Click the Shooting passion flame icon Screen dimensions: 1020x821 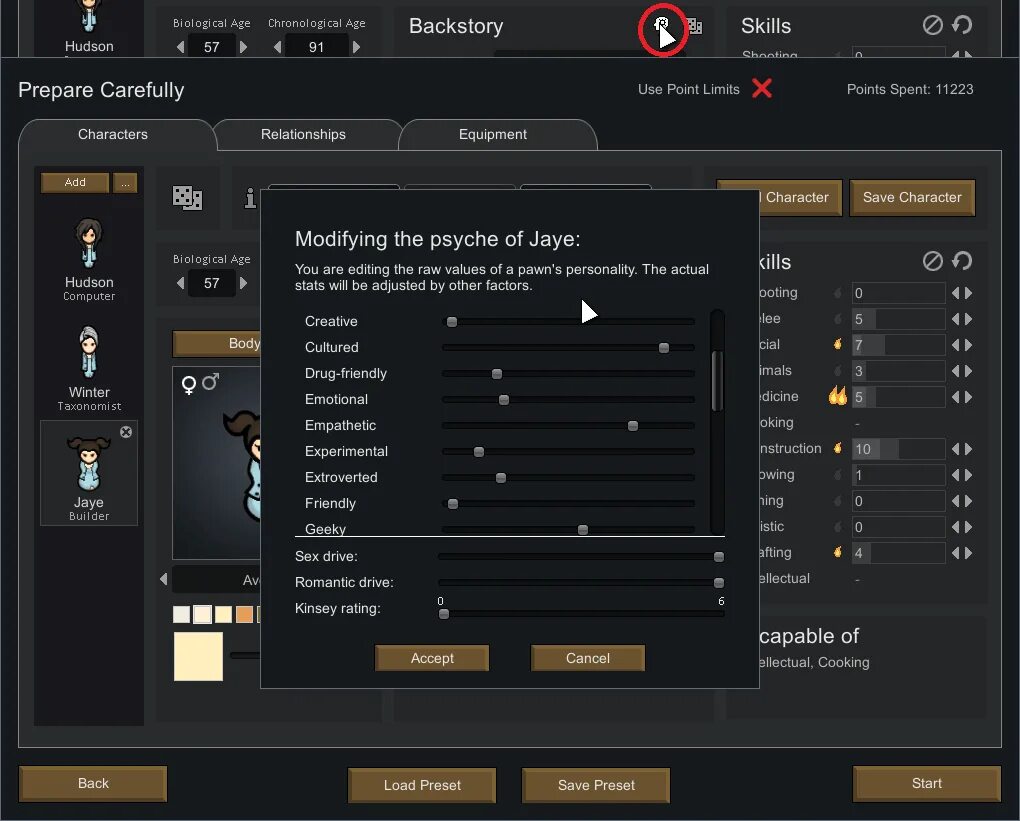click(x=838, y=293)
